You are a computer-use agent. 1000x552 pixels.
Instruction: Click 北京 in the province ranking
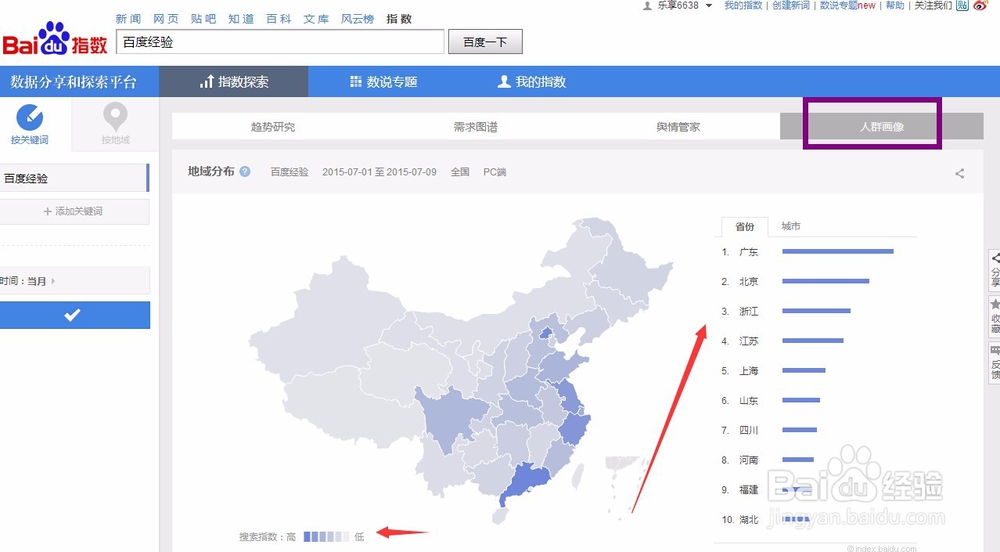(749, 281)
